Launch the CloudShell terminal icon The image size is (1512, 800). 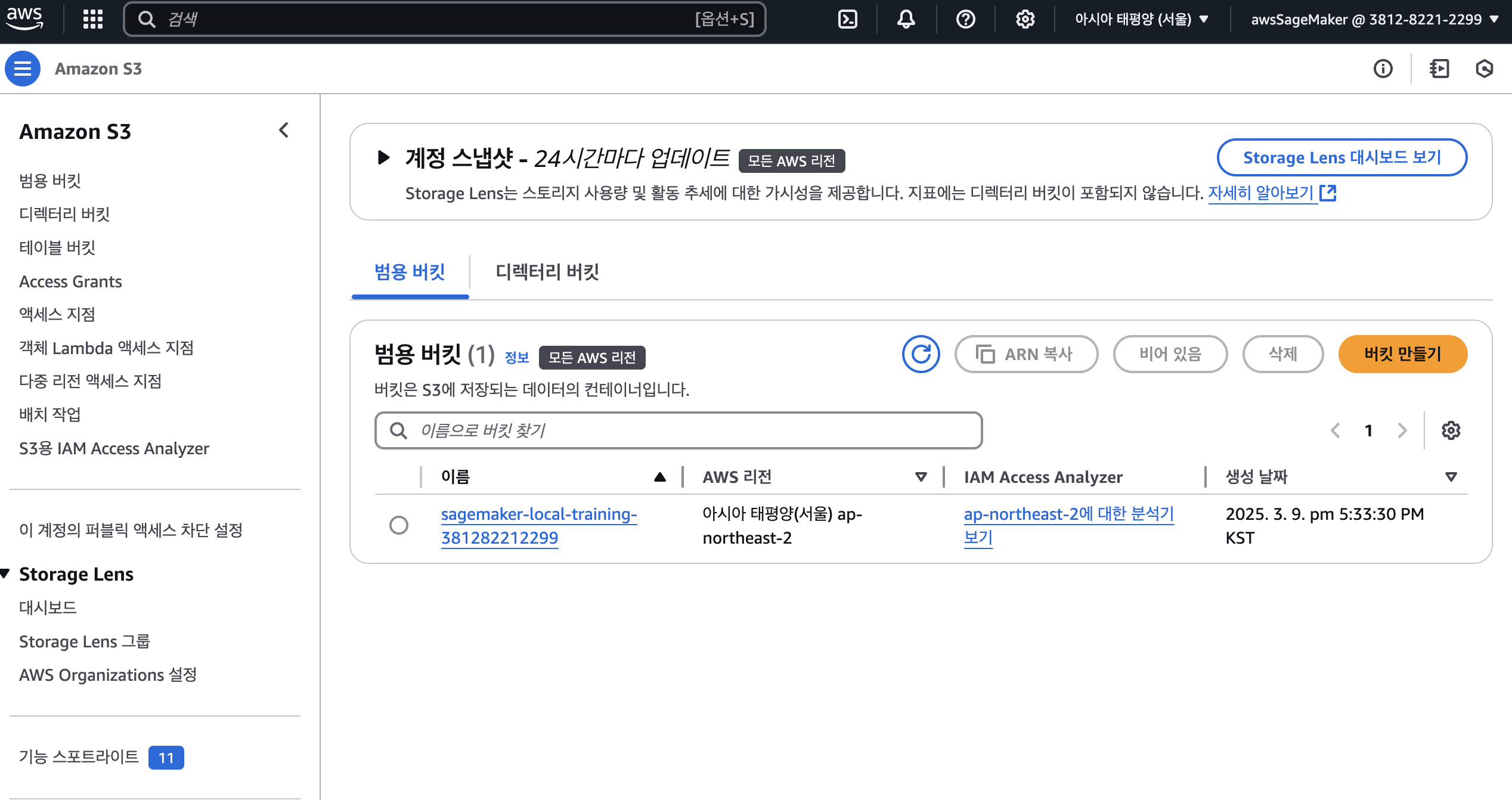pyautogui.click(x=847, y=19)
